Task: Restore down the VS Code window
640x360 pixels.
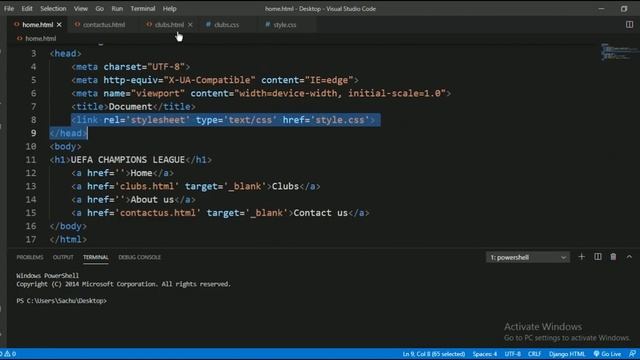Action: coord(624,9)
